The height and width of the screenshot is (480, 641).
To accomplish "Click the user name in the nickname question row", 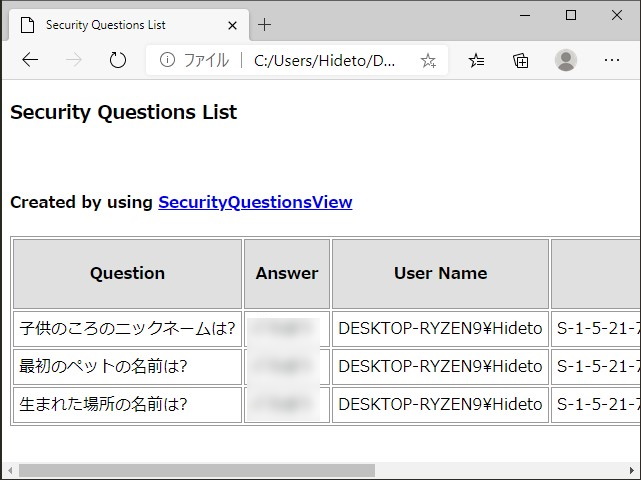I will [440, 328].
